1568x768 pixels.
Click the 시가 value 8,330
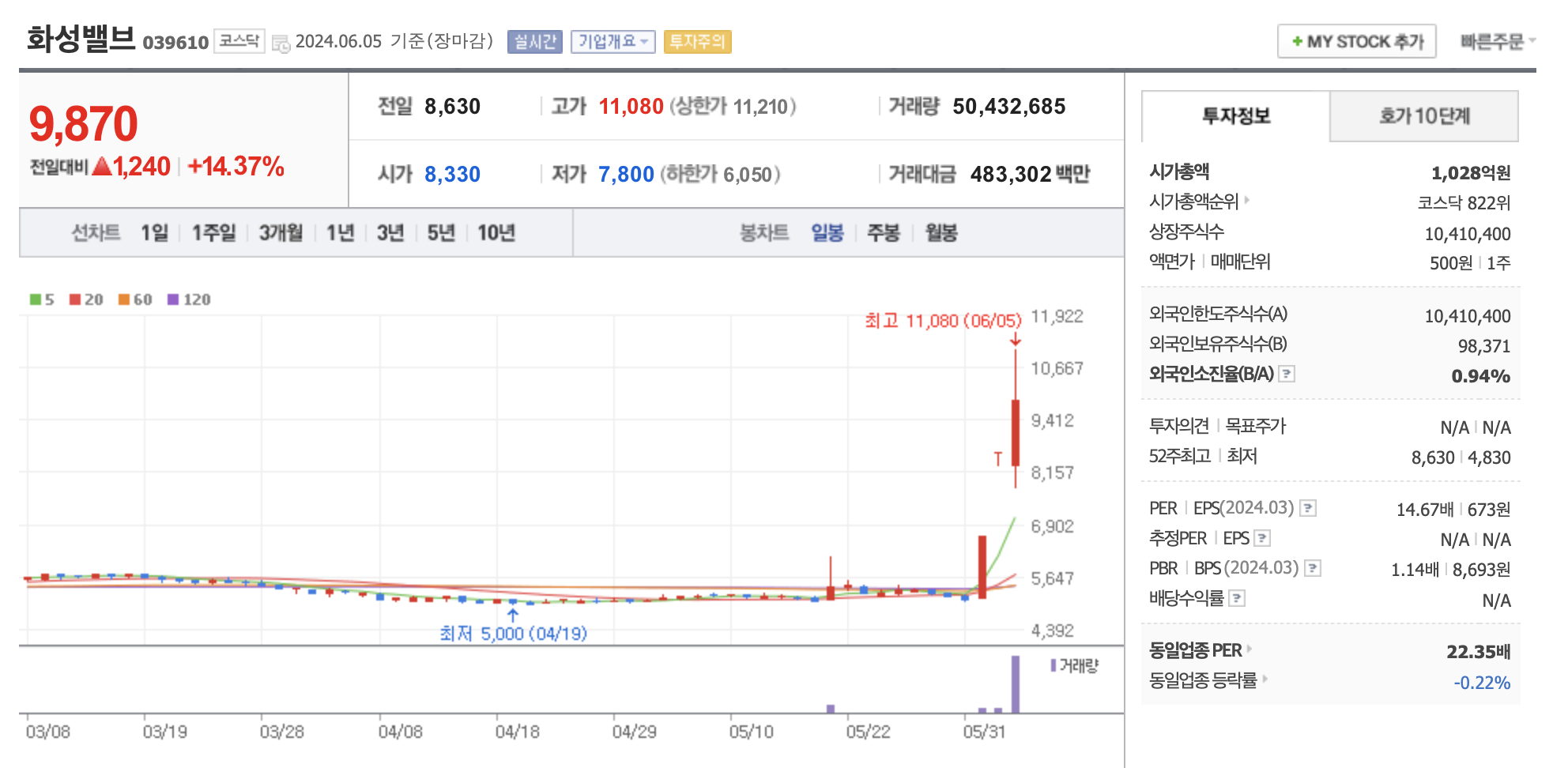point(452,175)
